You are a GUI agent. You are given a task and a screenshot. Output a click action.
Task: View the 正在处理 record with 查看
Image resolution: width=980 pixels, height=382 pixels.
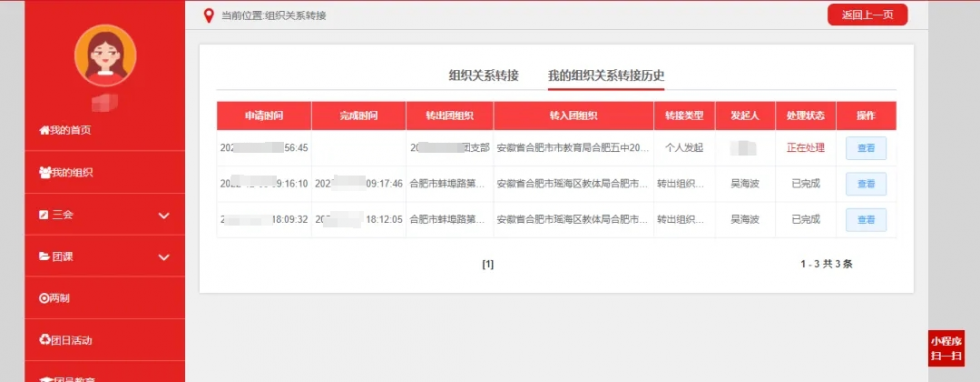click(x=866, y=148)
